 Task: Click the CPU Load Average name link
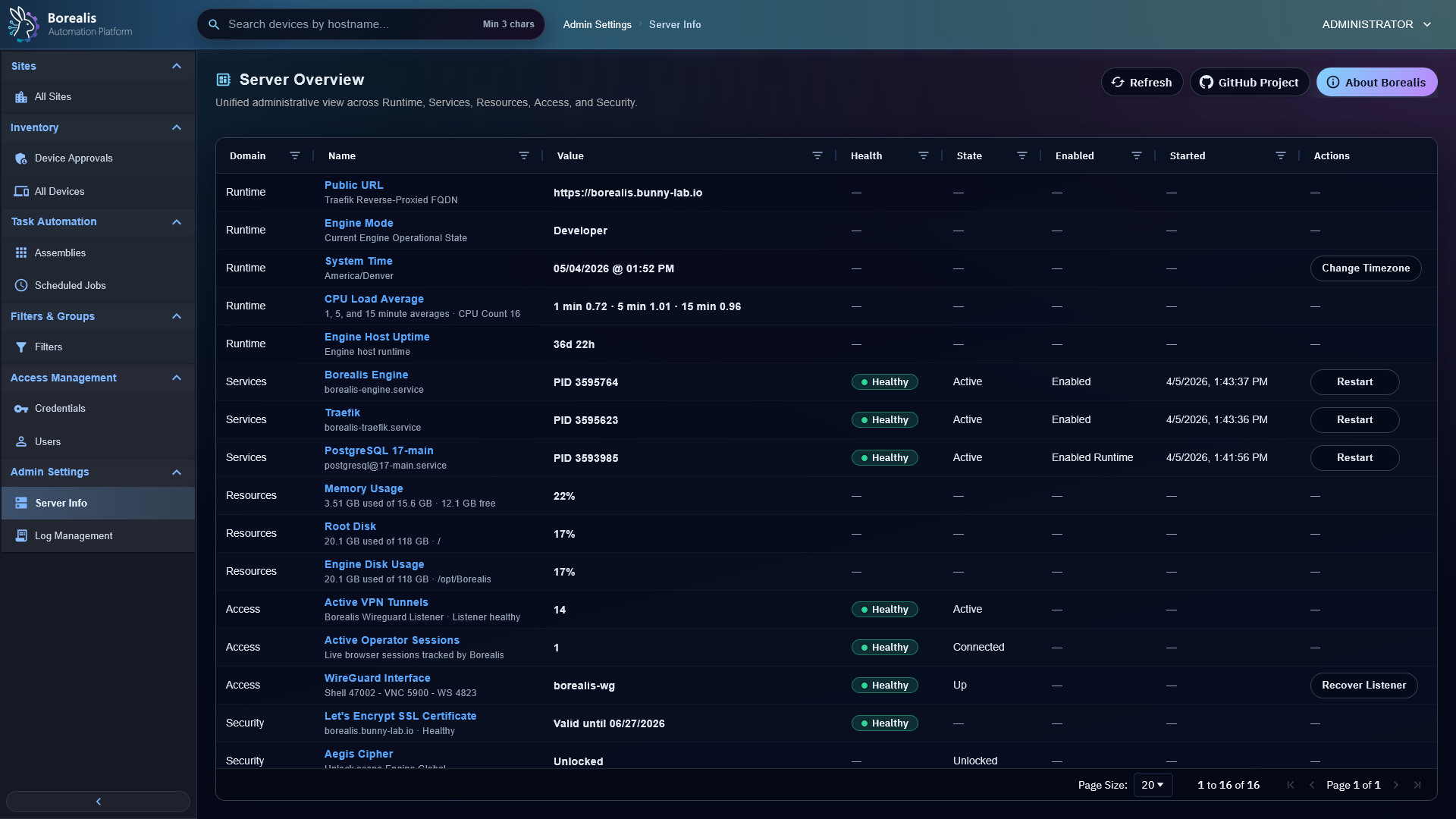pyautogui.click(x=374, y=299)
